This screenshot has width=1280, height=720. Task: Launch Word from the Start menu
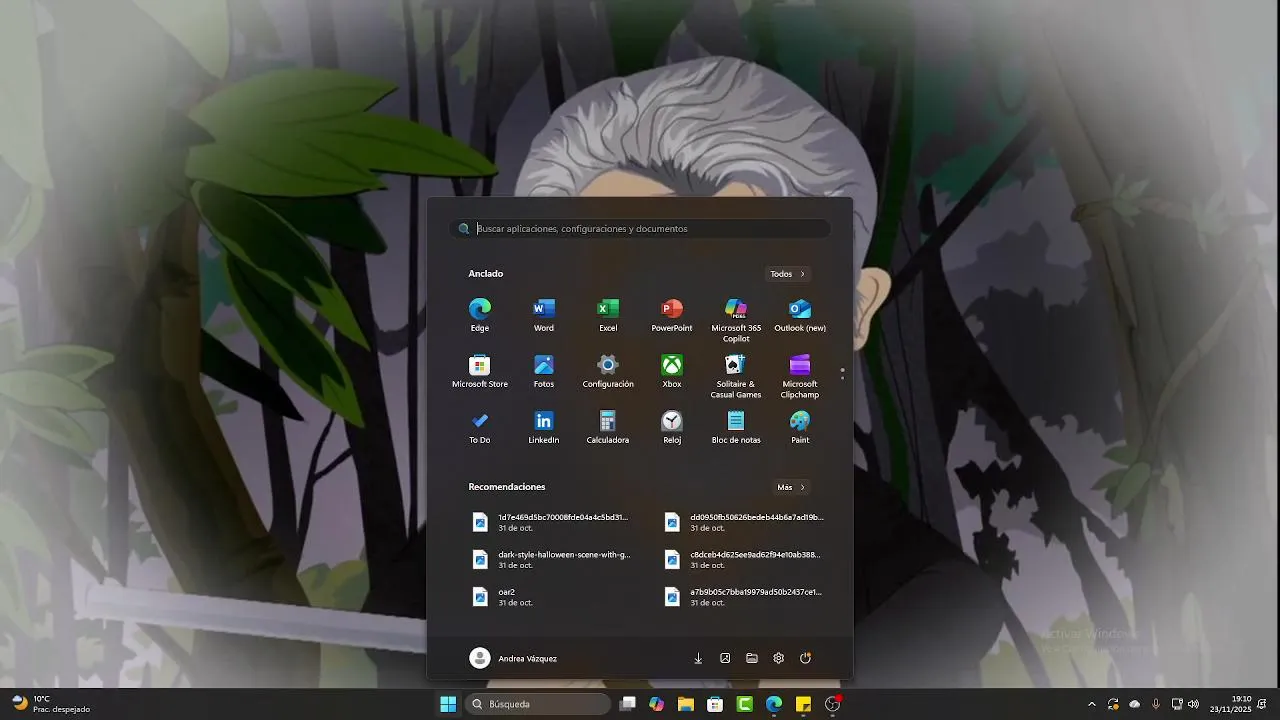tap(544, 315)
